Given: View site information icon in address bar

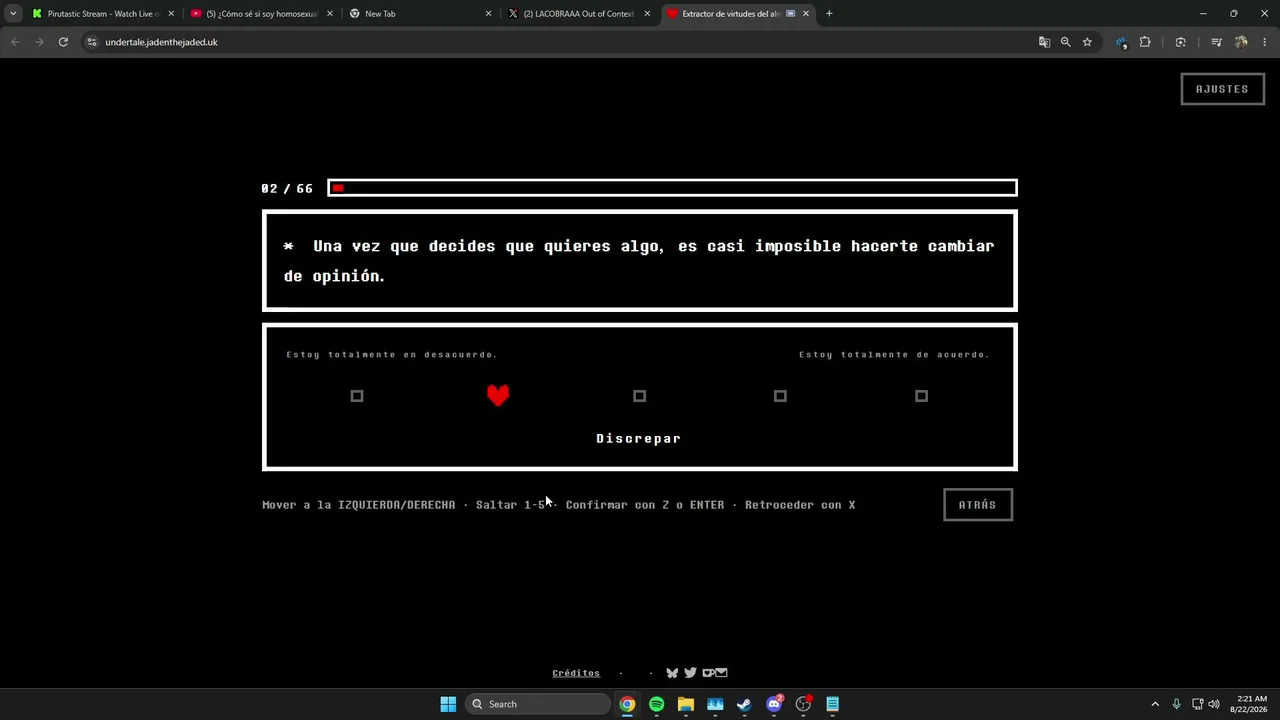Looking at the screenshot, I should point(92,42).
